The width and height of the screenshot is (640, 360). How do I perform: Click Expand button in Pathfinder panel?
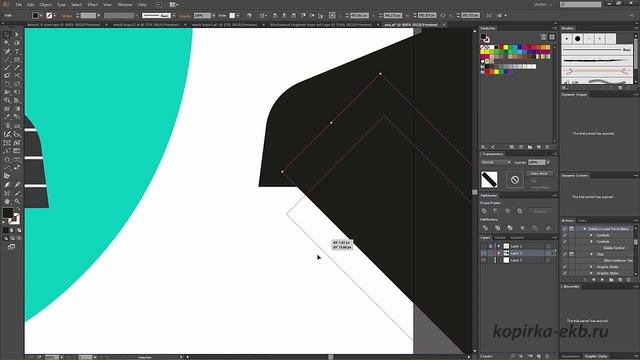(540, 211)
